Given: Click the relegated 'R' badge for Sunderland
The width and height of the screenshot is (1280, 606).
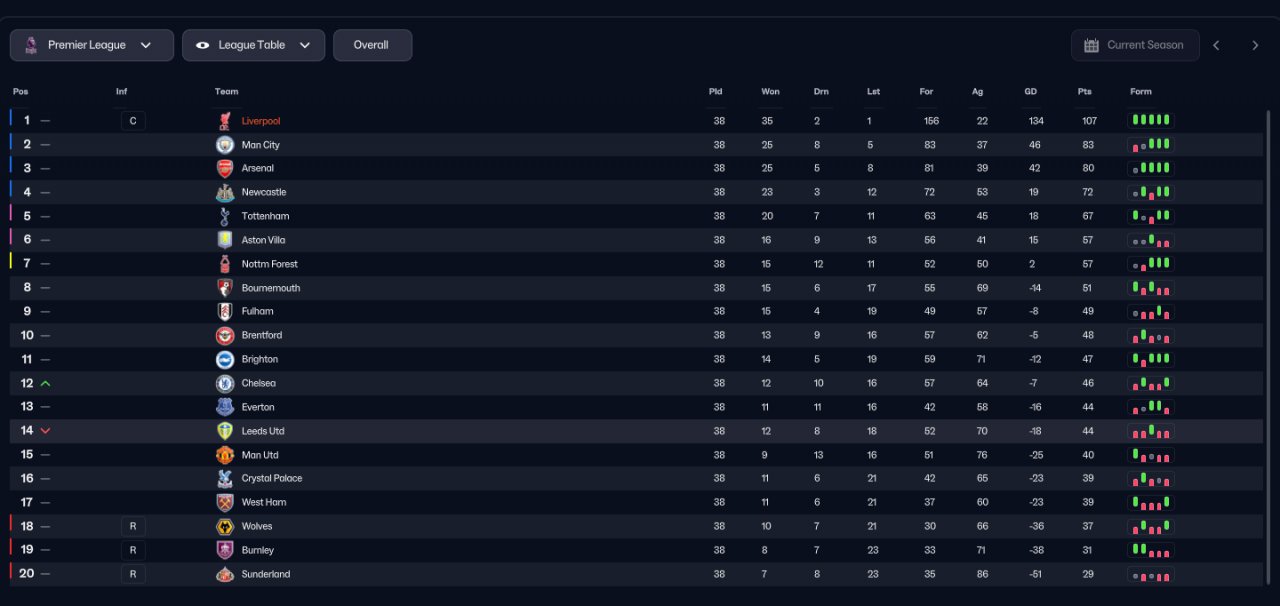Looking at the screenshot, I should [133, 574].
